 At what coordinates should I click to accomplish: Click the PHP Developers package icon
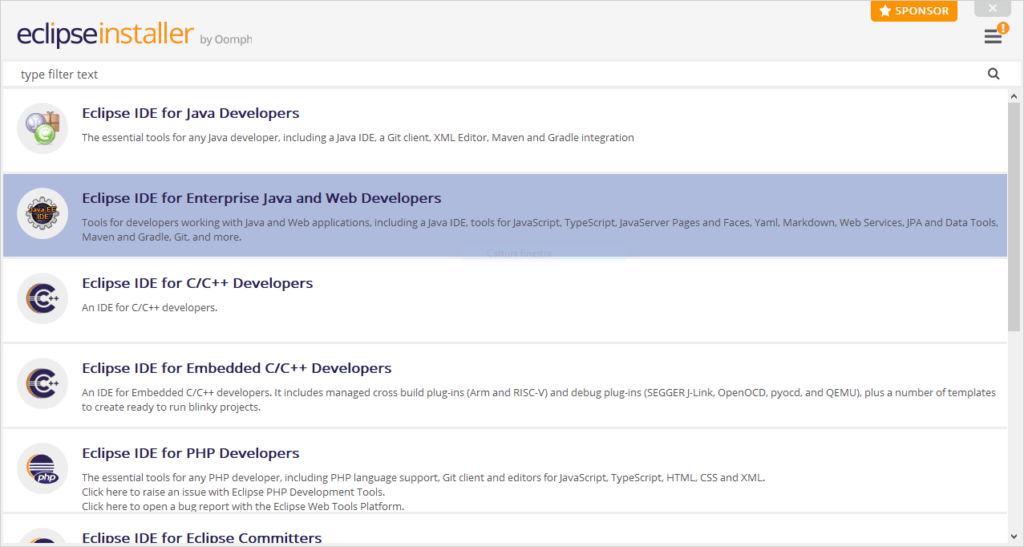[x=42, y=469]
